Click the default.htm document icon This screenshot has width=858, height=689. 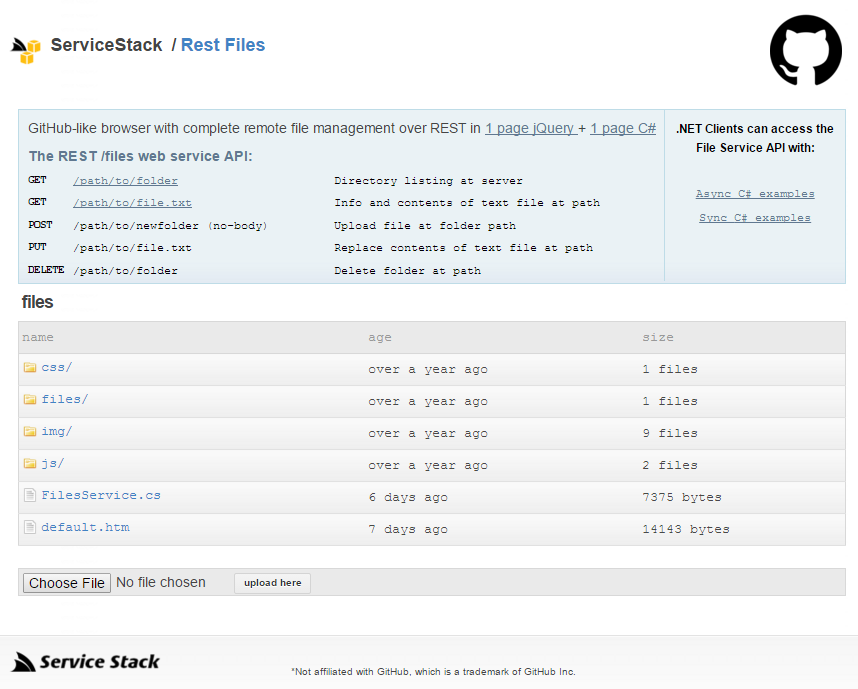coord(30,528)
